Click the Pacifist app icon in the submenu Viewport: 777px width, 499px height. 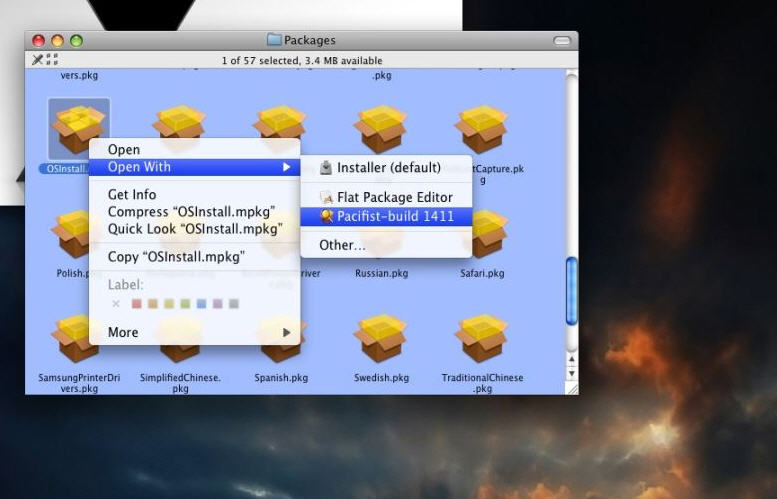pos(326,217)
